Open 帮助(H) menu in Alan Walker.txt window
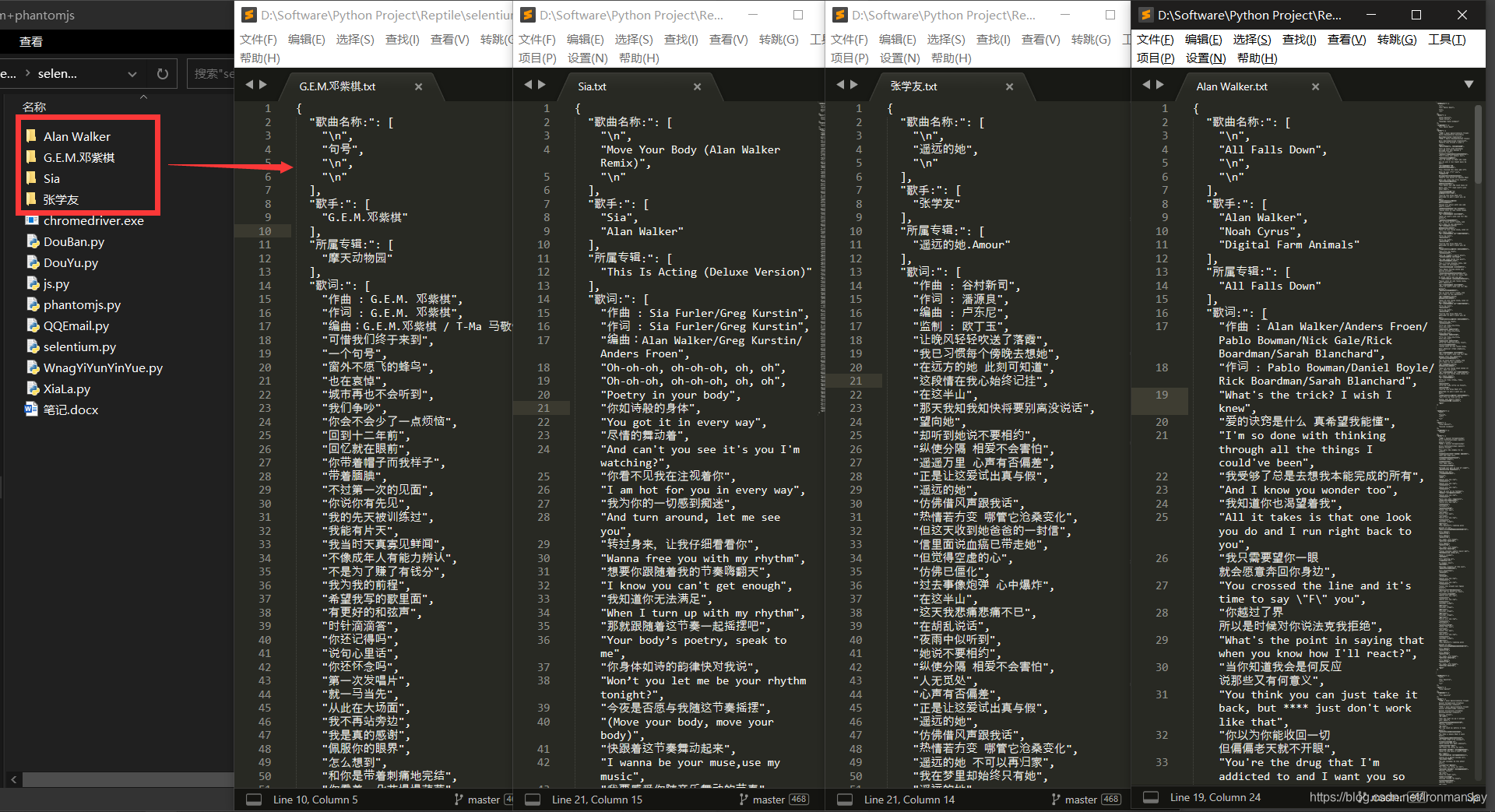Viewport: 1495px width, 812px height. coord(1257,58)
